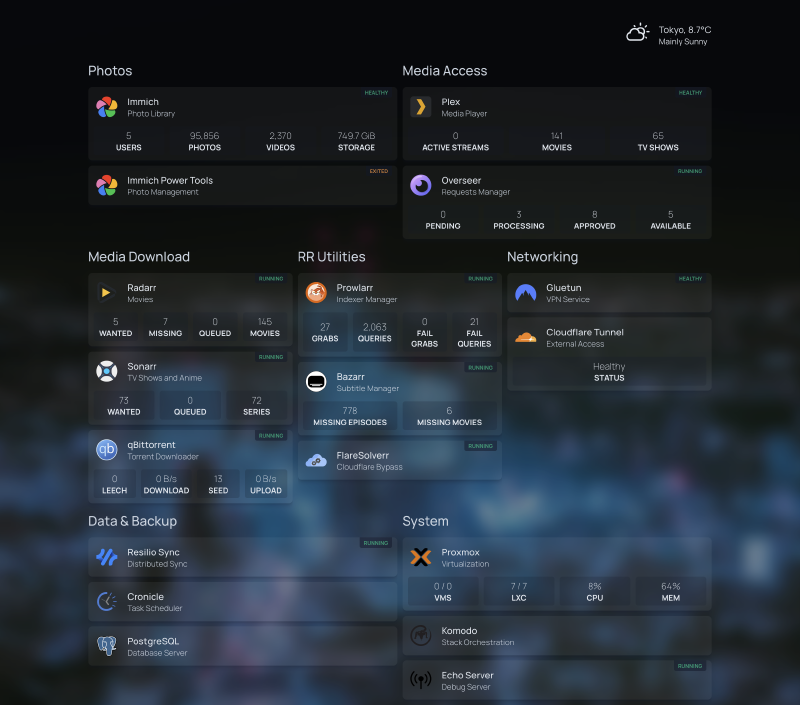Open the Proxmox virtualization icon
Viewport: 800px width, 705px height.
click(x=421, y=558)
